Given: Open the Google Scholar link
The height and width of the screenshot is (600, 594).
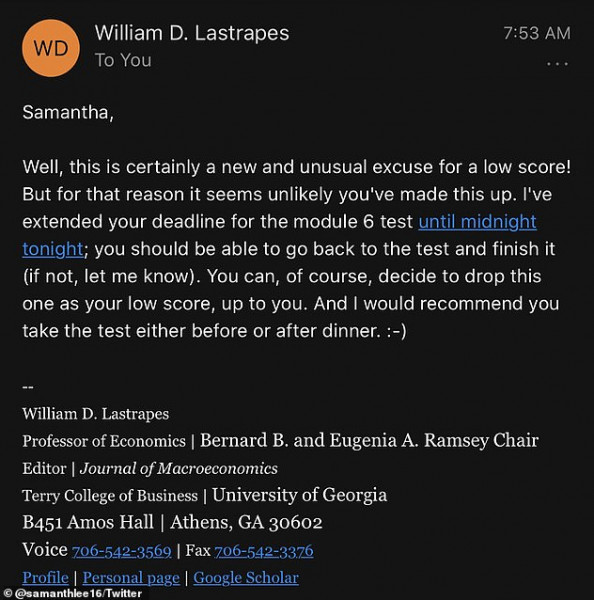Looking at the screenshot, I should point(246,578).
